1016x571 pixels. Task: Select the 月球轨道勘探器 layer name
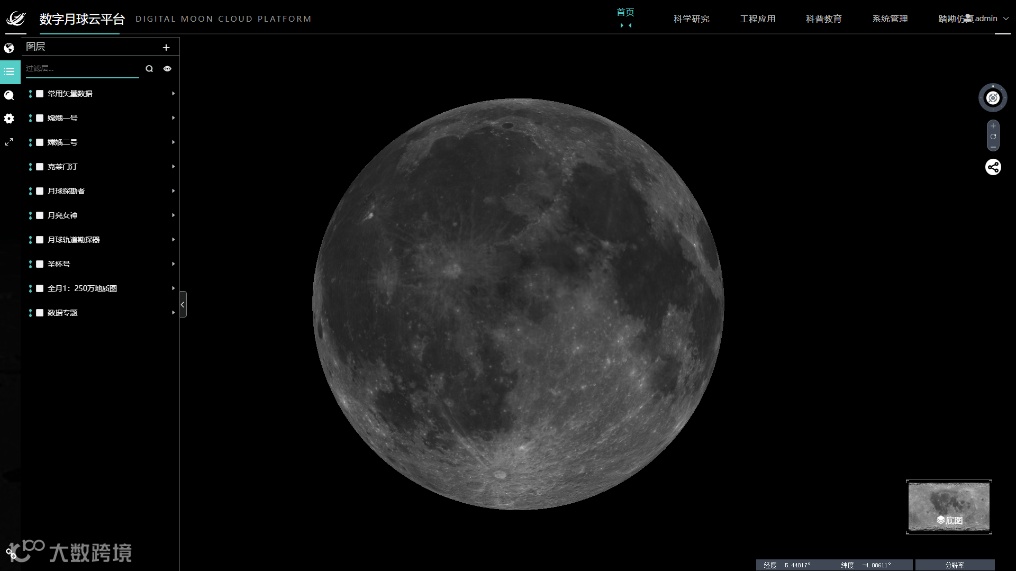(x=74, y=240)
